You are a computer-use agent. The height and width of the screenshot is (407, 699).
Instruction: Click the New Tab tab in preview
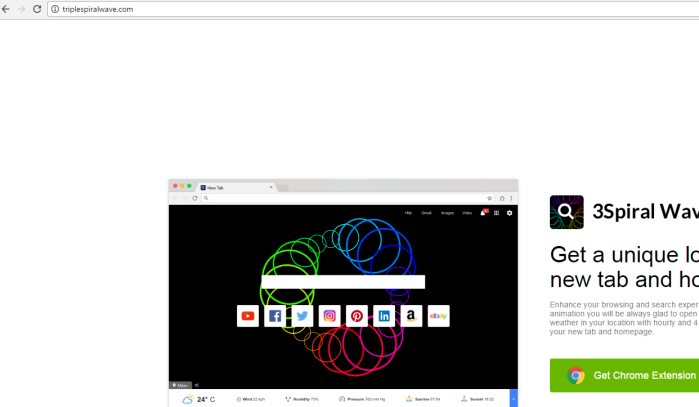click(236, 187)
